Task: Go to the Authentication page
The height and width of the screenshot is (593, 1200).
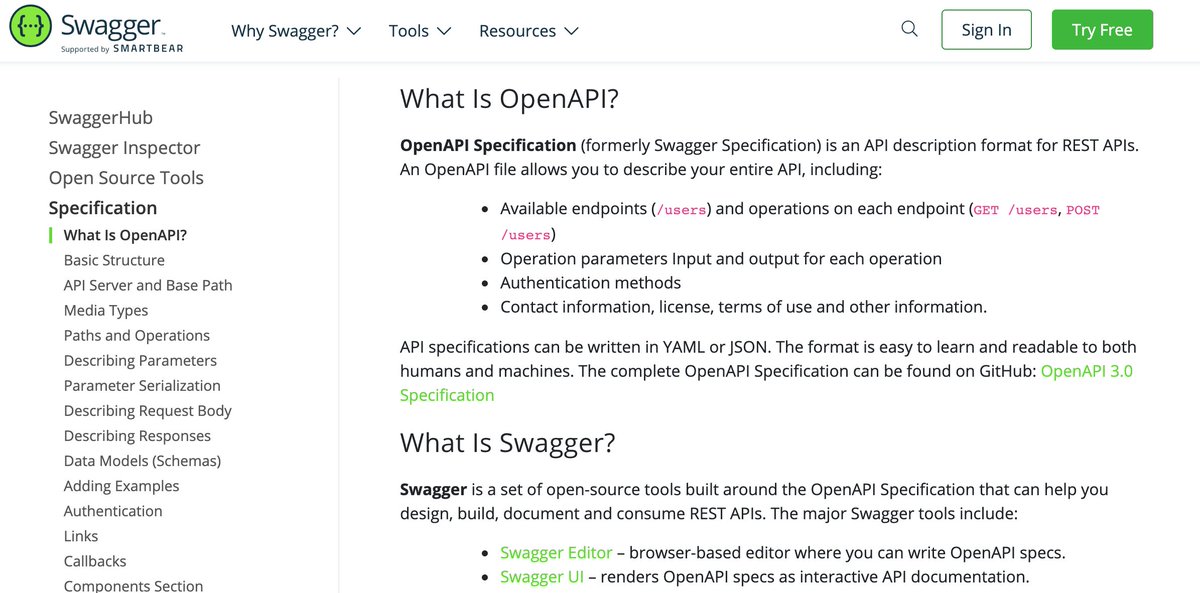Action: (x=113, y=511)
